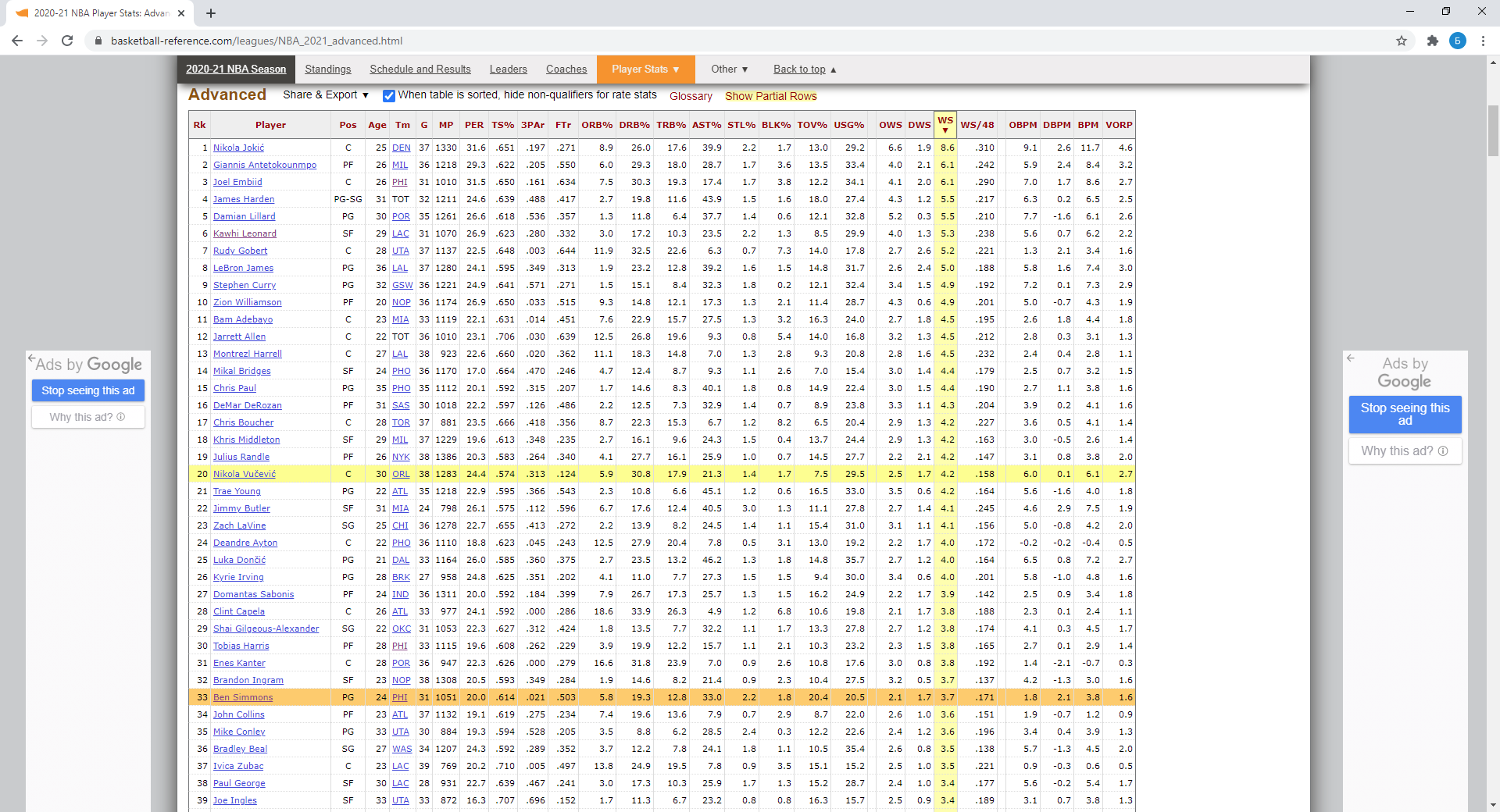Click the user profile avatar icon
The height and width of the screenshot is (812, 1500).
pyautogui.click(x=1457, y=41)
